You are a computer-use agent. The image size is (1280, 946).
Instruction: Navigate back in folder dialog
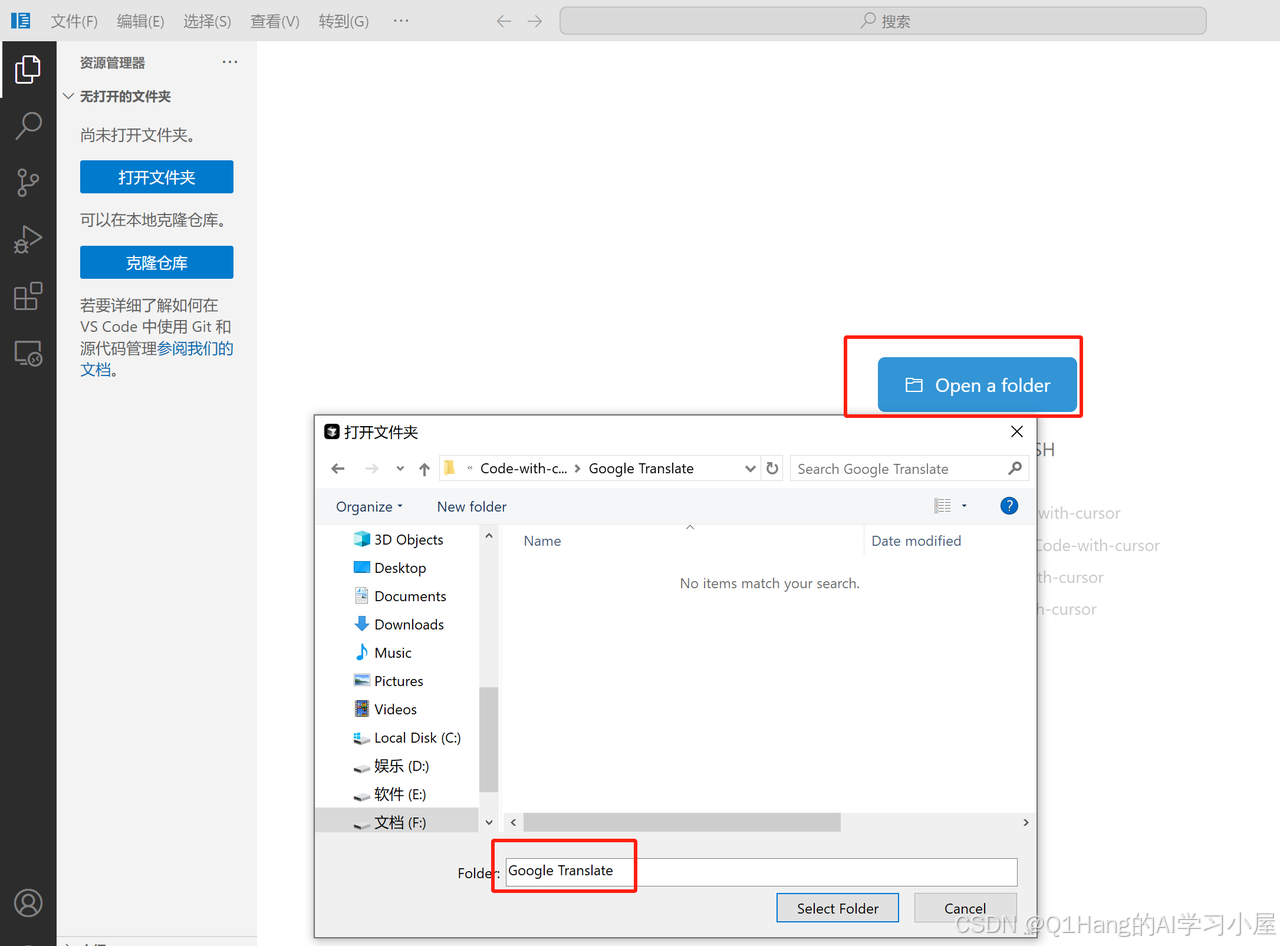tap(338, 468)
